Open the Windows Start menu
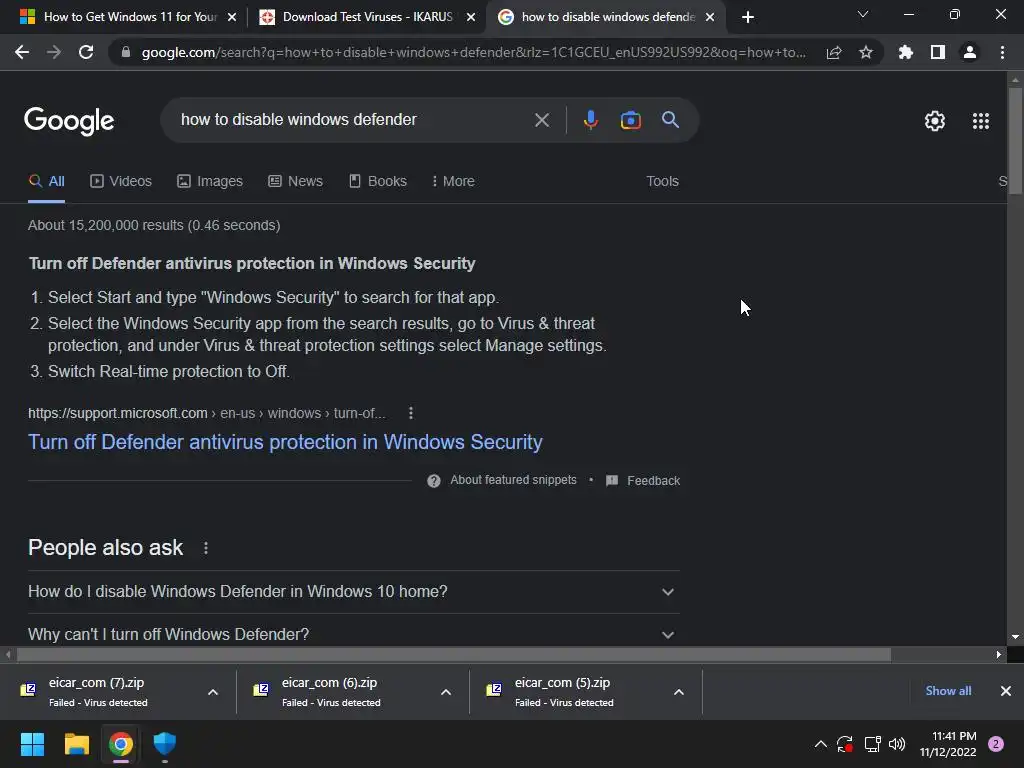The image size is (1024, 768). click(32, 744)
